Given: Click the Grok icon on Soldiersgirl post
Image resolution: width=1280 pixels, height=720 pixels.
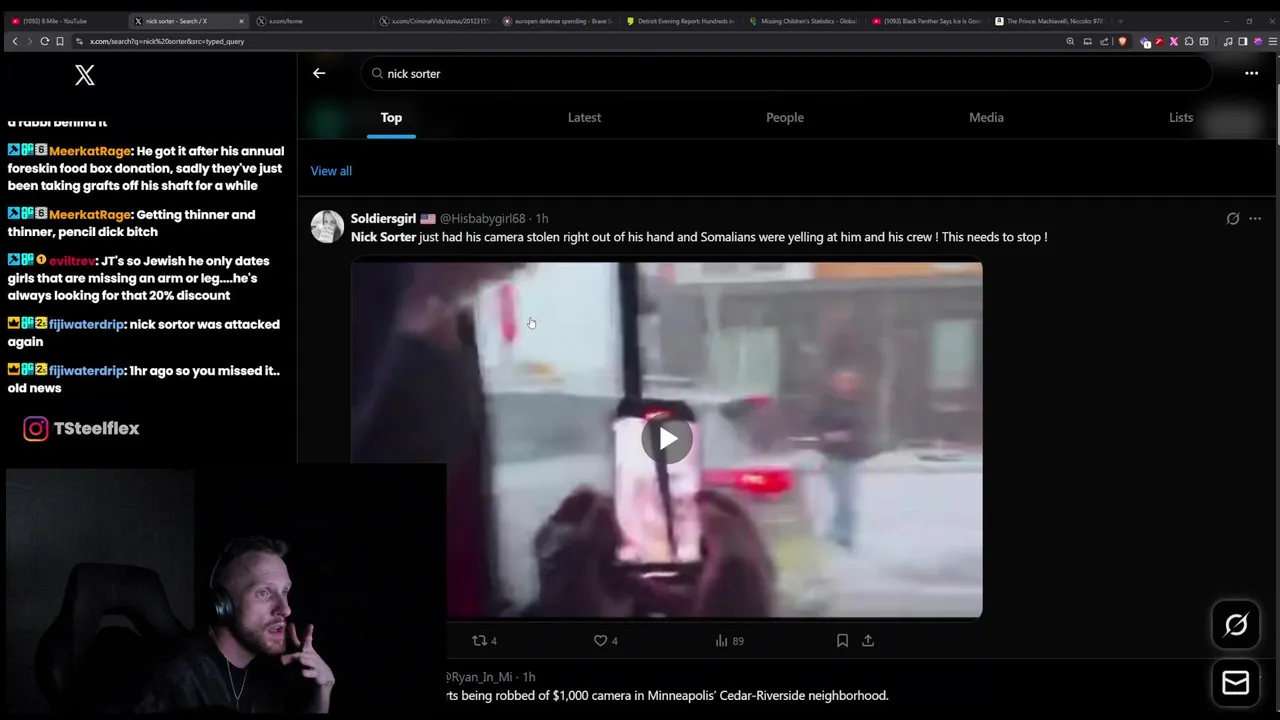Looking at the screenshot, I should pyautogui.click(x=1233, y=218).
